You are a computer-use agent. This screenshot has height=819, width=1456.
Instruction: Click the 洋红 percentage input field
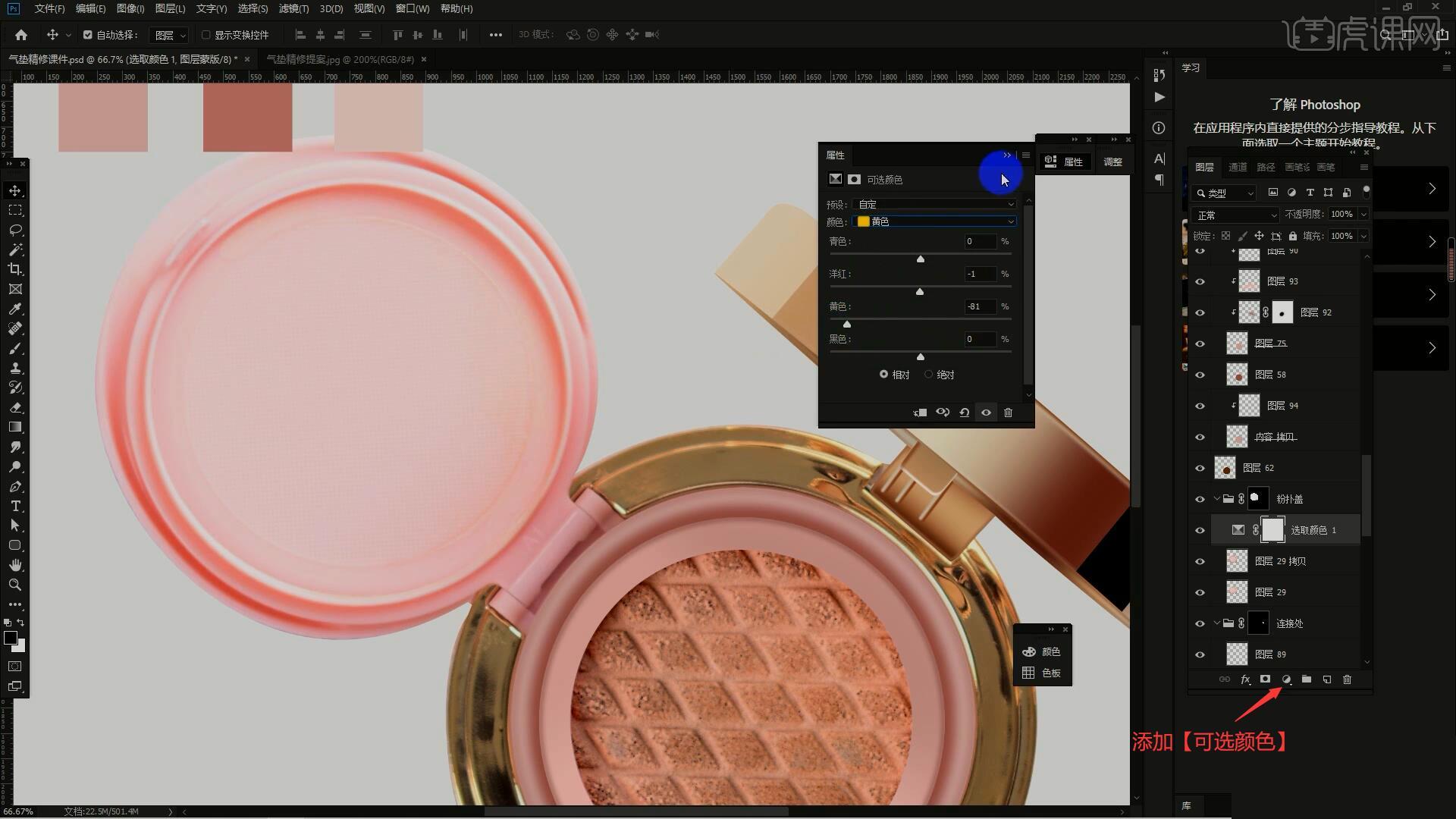tap(980, 274)
